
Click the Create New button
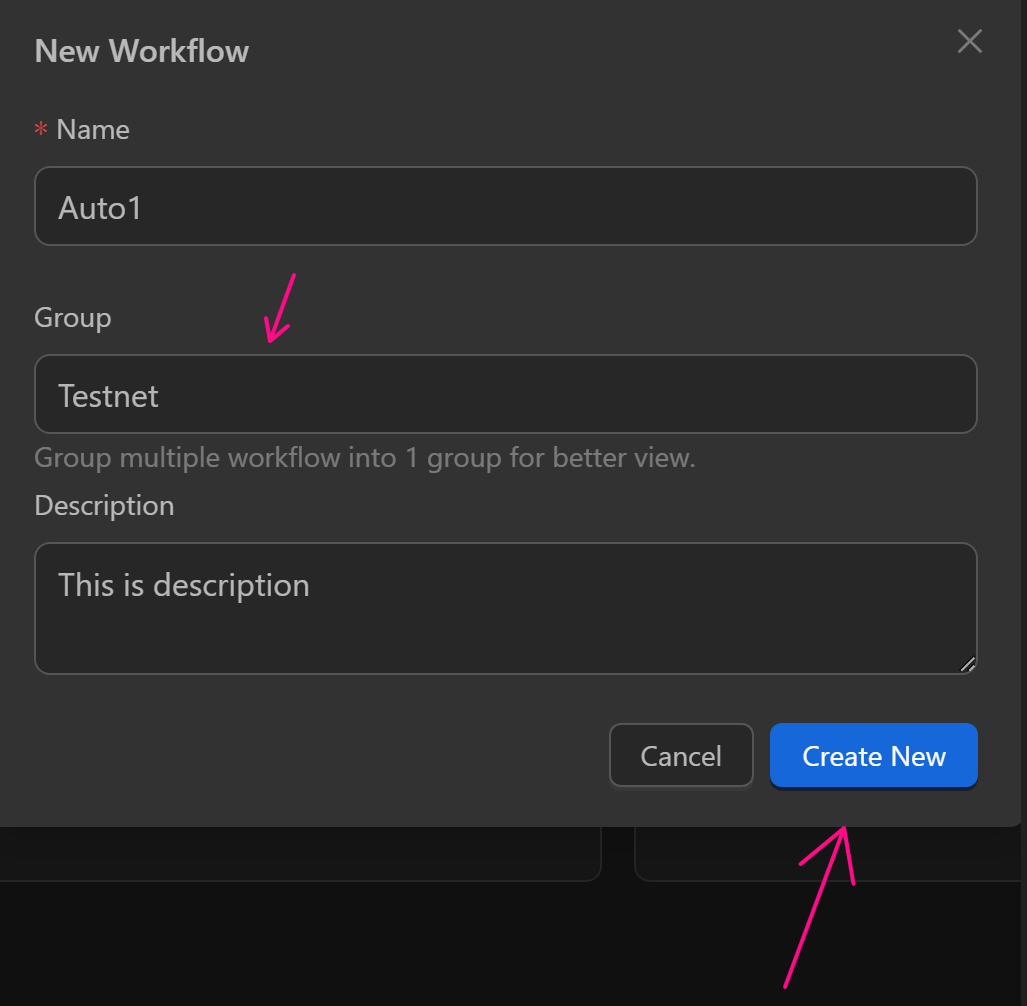(873, 756)
